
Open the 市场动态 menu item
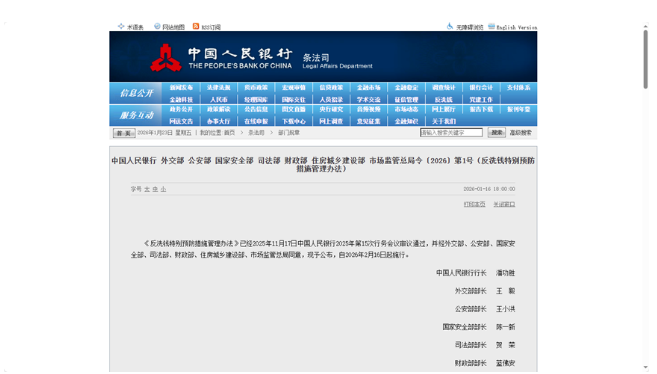[x=406, y=109]
